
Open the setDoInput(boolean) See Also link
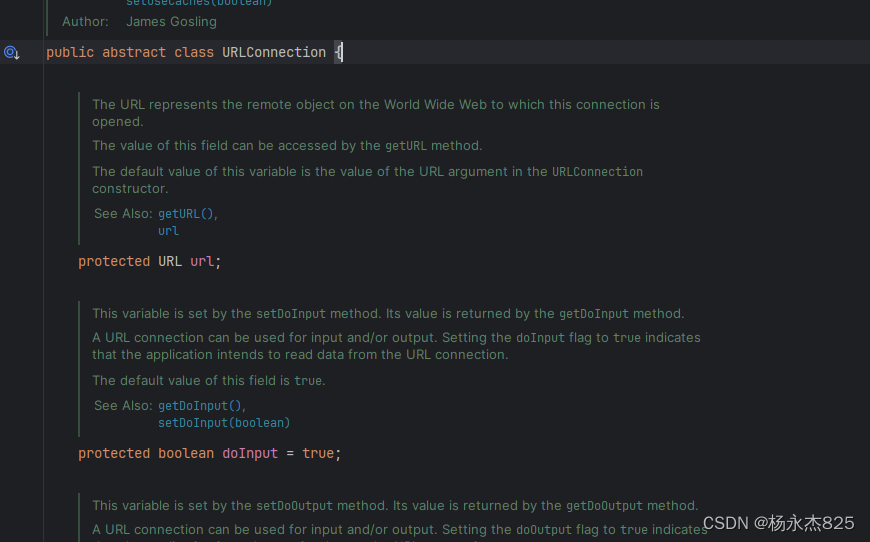[x=224, y=423]
